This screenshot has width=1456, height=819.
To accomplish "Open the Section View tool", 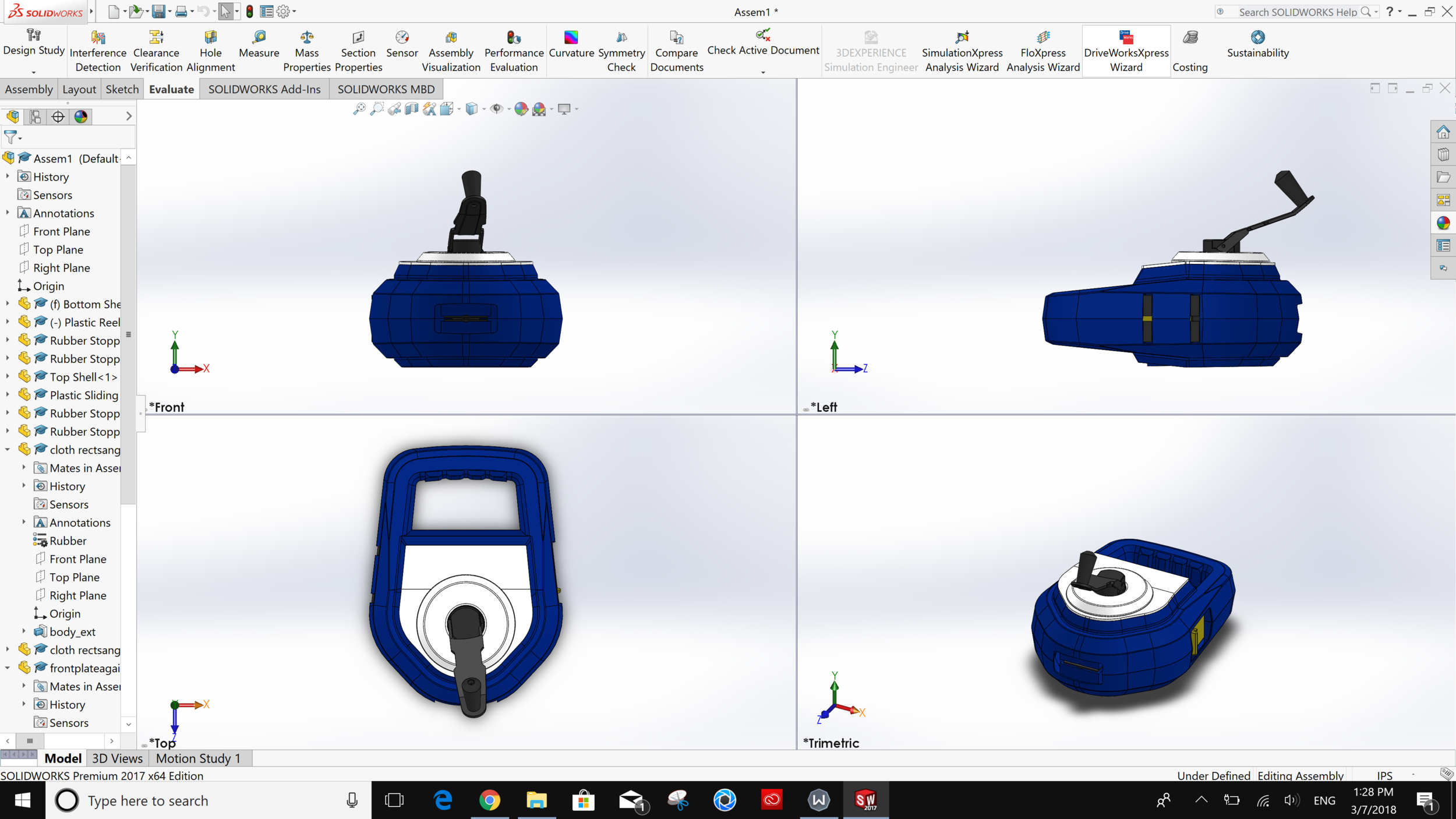I will click(x=412, y=109).
